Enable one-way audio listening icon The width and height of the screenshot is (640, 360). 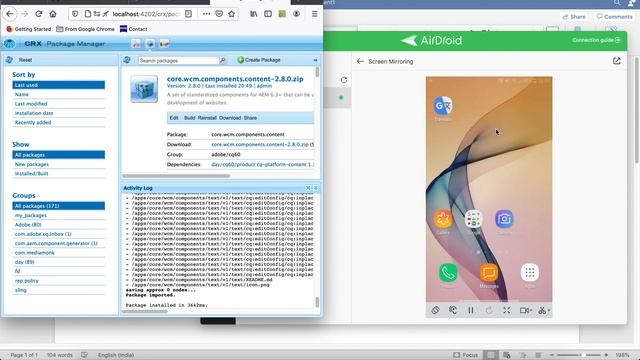(453, 310)
